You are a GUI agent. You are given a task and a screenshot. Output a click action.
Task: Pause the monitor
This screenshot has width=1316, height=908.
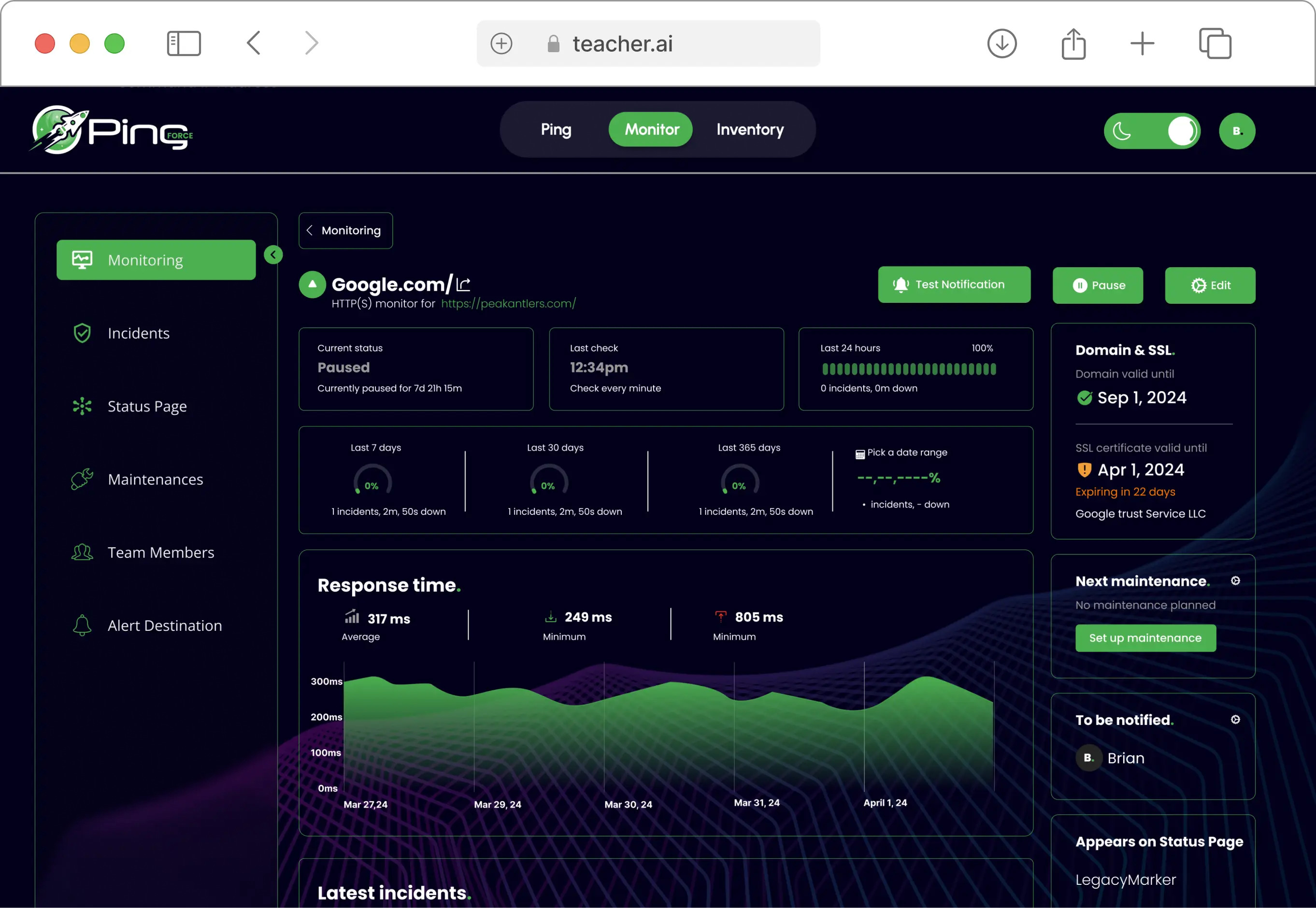(x=1098, y=285)
